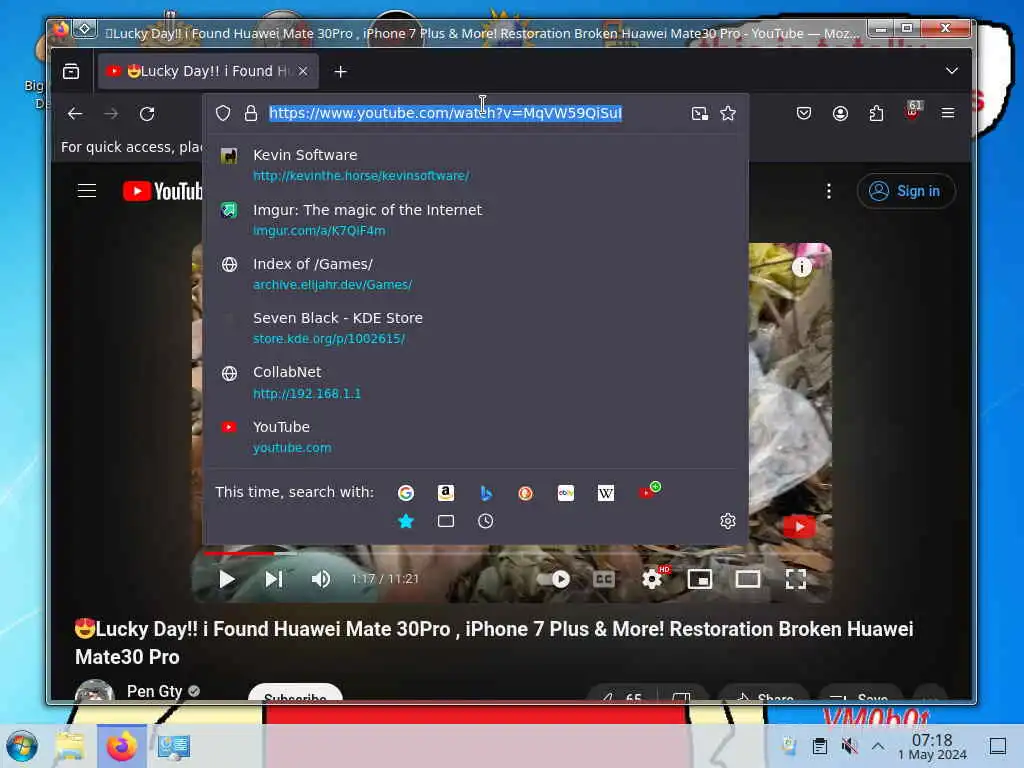Viewport: 1024px width, 768px height.
Task: View site security padlock info
Action: click(251, 114)
